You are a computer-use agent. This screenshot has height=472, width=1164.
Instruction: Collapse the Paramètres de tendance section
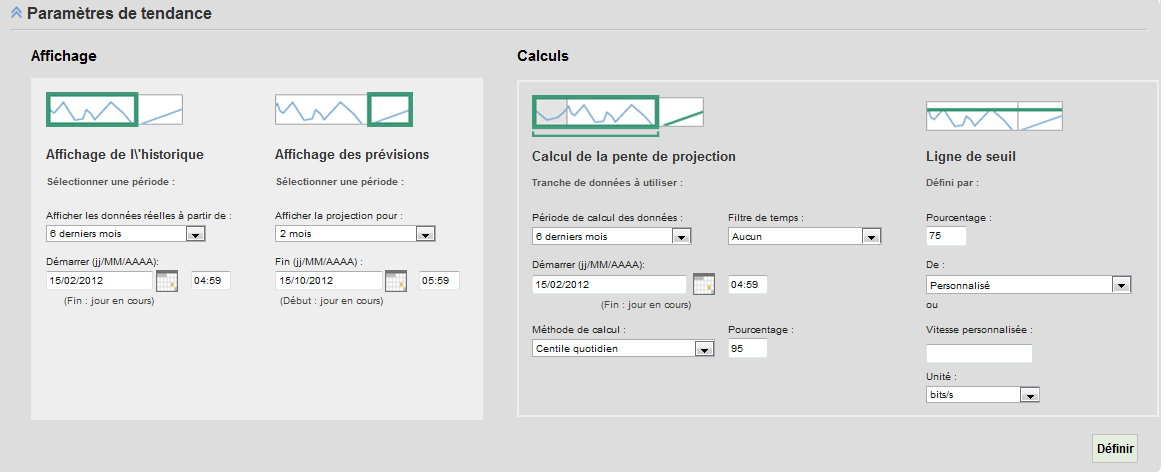(x=16, y=14)
